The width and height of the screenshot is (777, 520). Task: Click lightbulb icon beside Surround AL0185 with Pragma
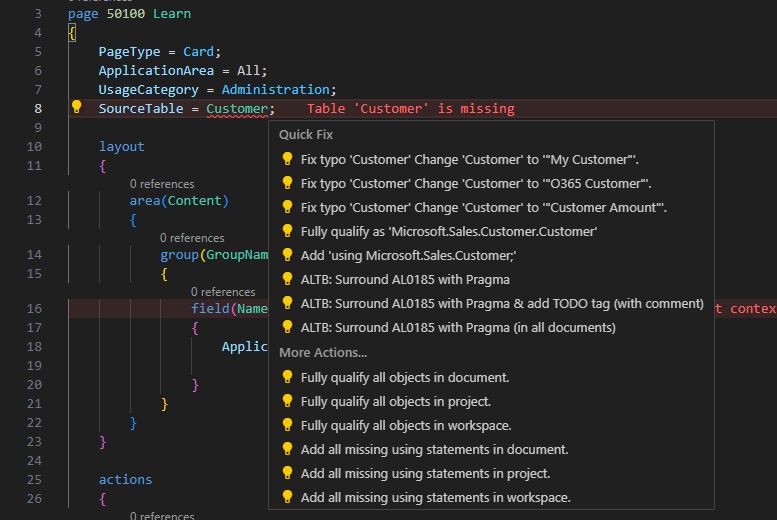[x=287, y=279]
